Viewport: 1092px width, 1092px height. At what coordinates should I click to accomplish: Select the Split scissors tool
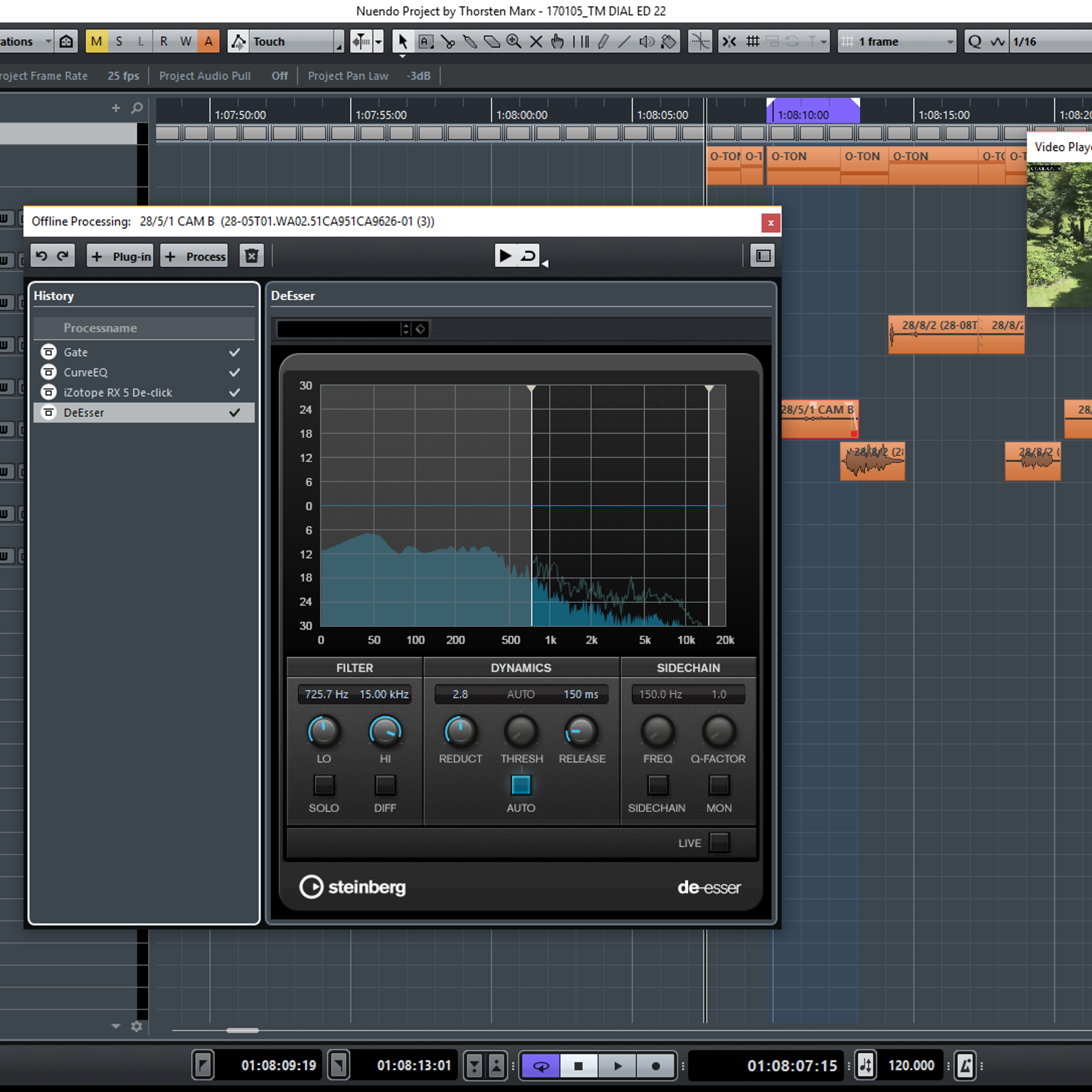(448, 42)
